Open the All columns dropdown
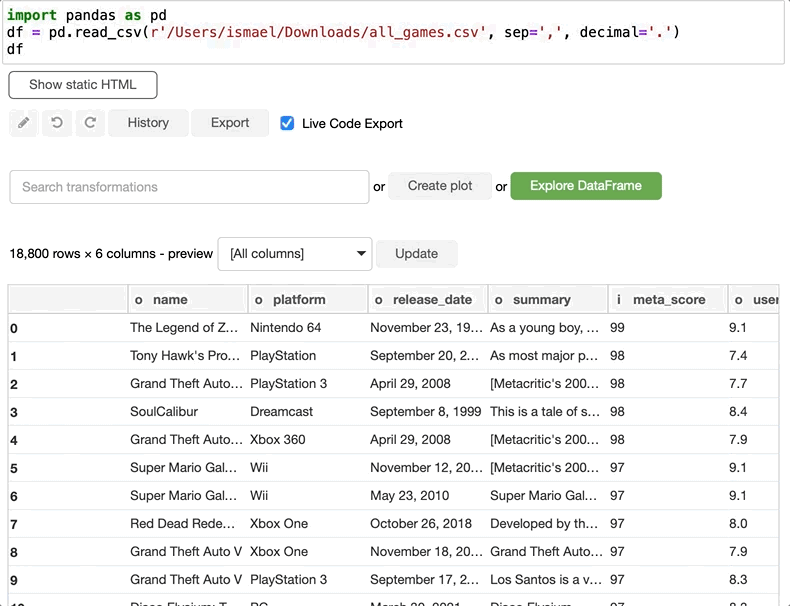The width and height of the screenshot is (790, 606). [x=294, y=254]
